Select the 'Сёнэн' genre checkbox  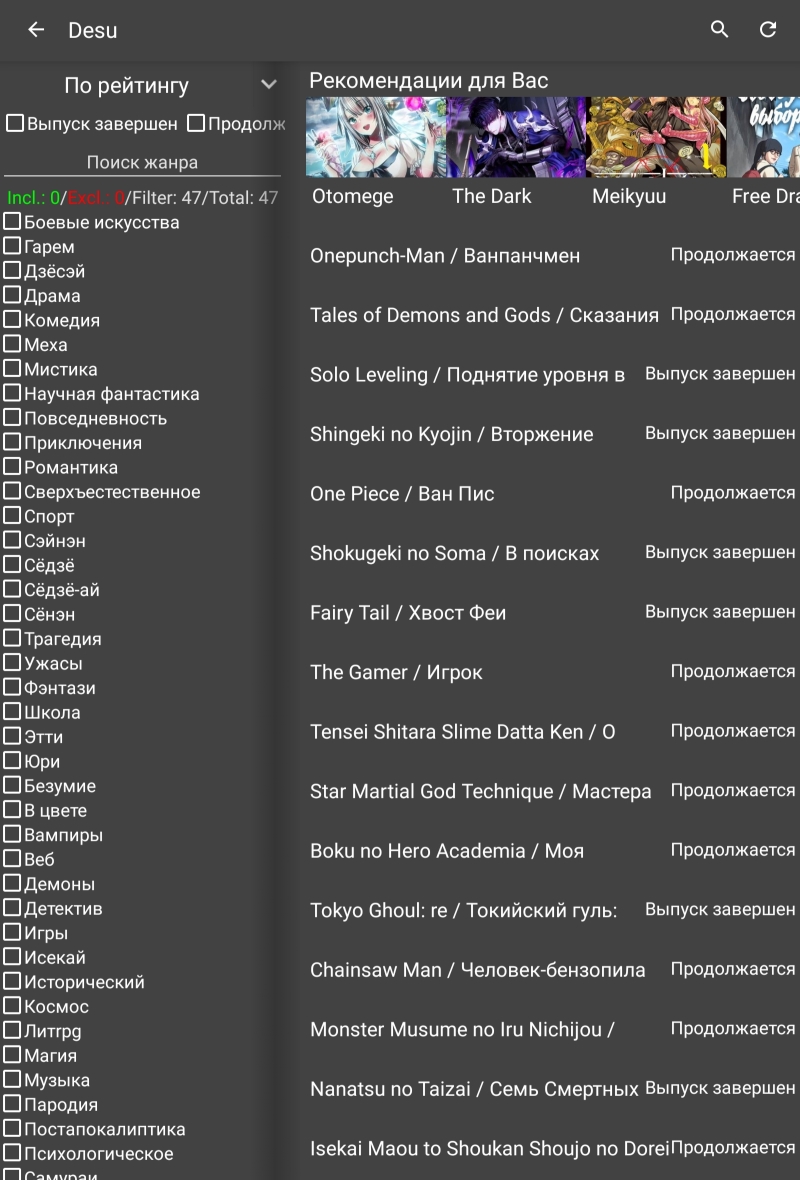[12, 613]
